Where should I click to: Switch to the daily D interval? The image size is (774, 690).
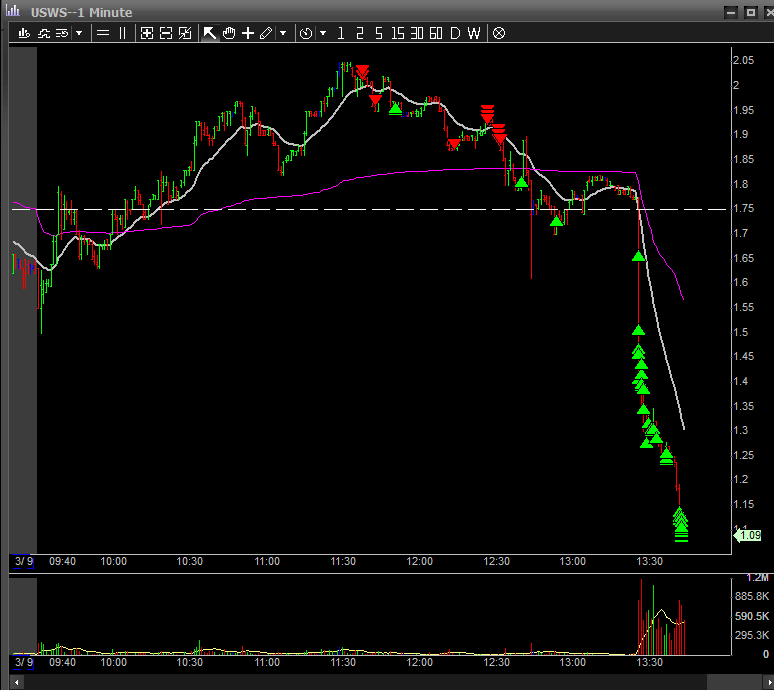pos(455,33)
